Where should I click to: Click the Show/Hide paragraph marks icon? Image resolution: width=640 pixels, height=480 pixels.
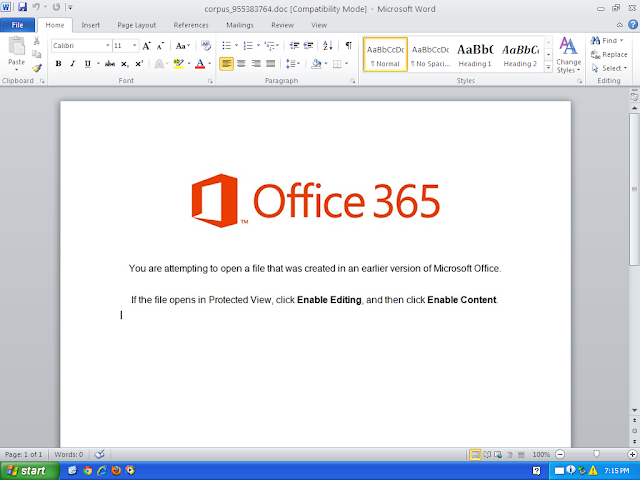pos(348,45)
